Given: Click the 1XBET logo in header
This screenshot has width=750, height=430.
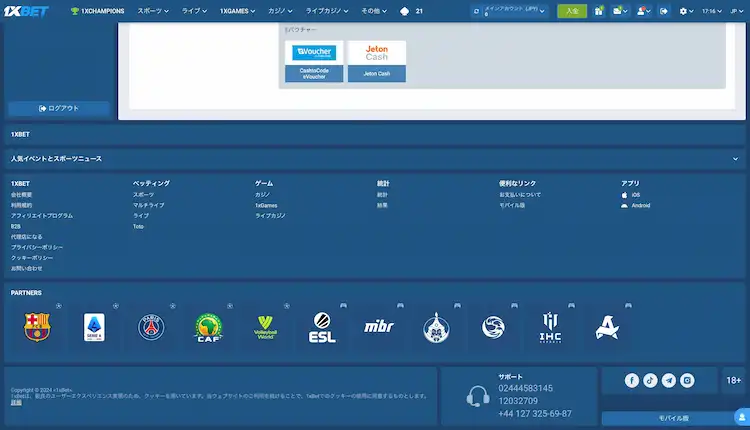Looking at the screenshot, I should 26,11.
